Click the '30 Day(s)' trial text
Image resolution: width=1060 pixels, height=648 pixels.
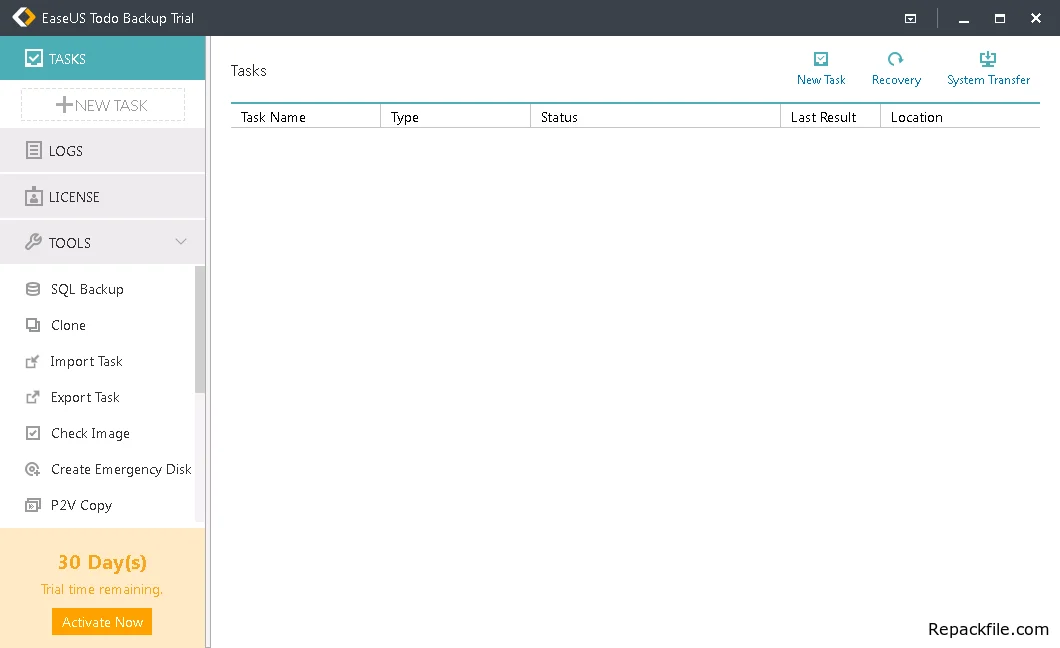tap(102, 562)
